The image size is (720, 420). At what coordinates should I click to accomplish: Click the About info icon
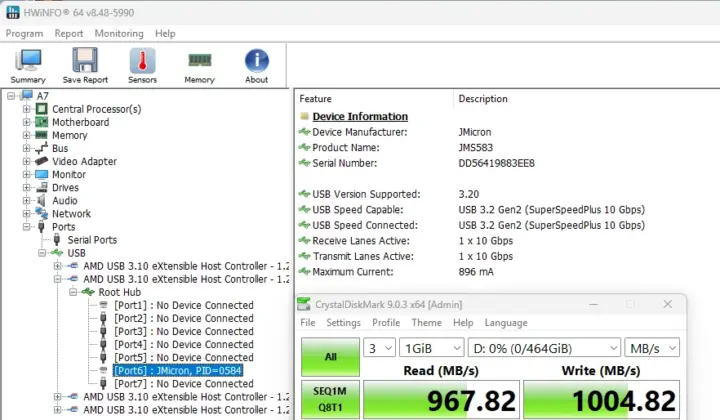[x=257, y=60]
